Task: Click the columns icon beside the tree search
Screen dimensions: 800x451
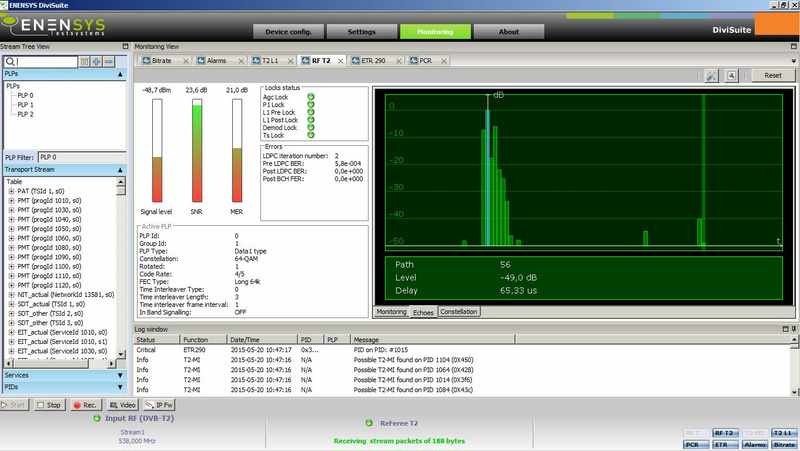Action: 83,62
